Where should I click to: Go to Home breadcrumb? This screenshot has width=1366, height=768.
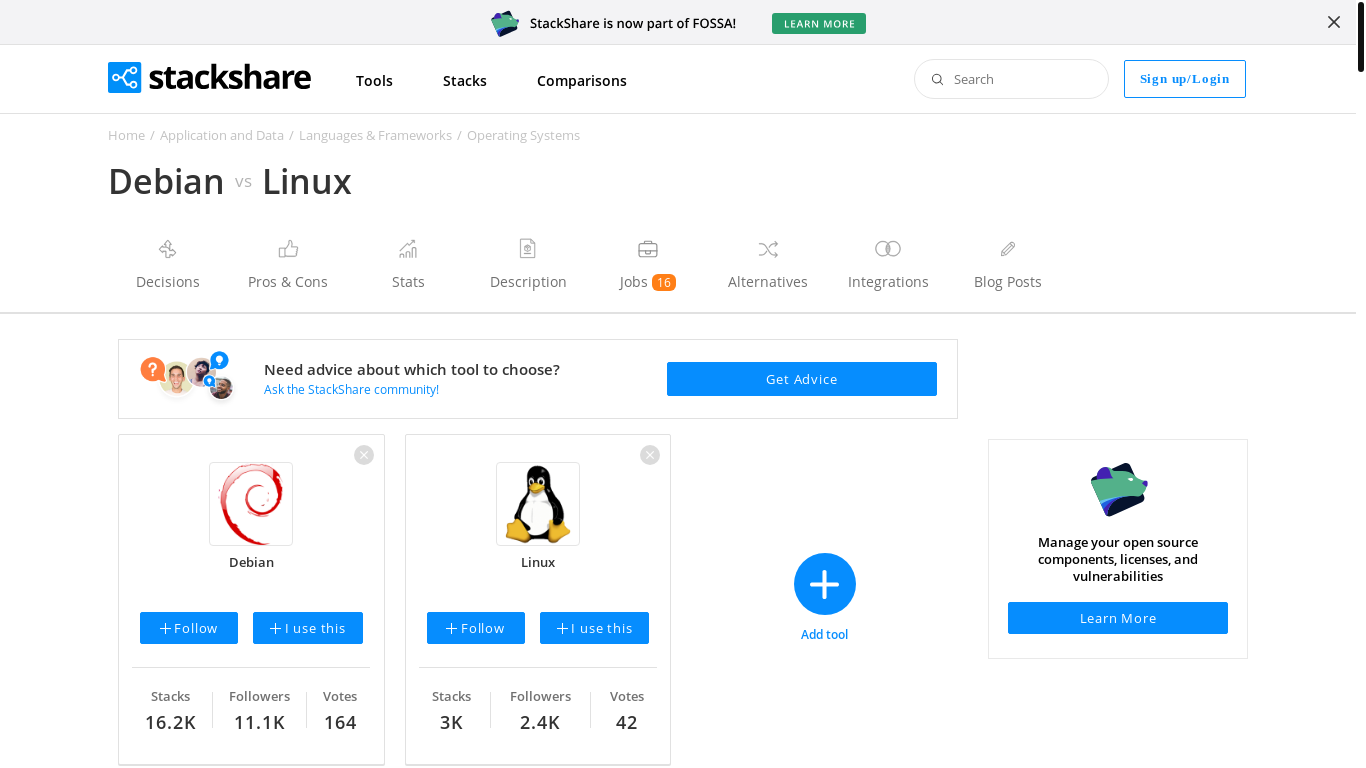126,135
